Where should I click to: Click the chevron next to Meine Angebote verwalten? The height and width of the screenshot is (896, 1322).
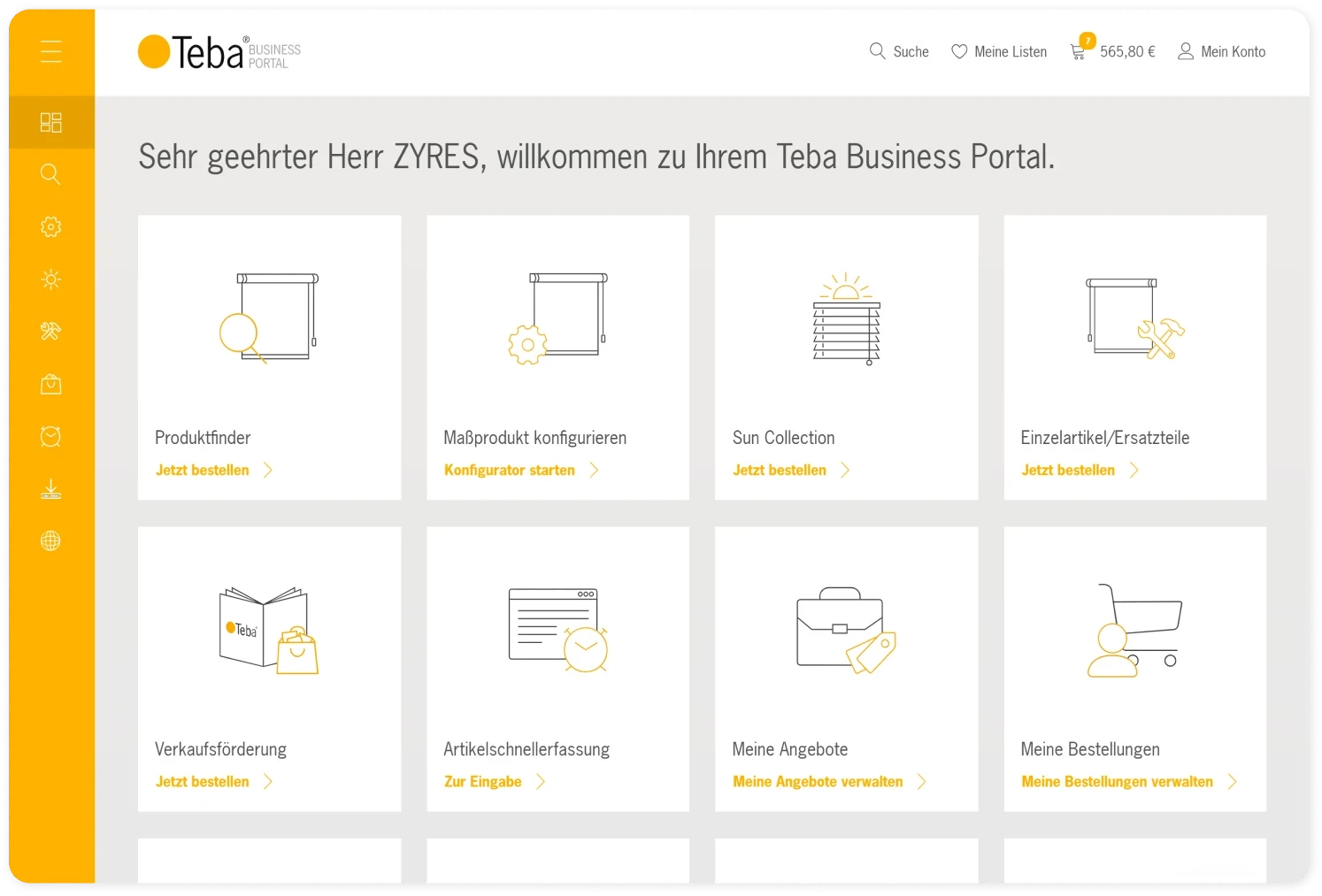922,782
